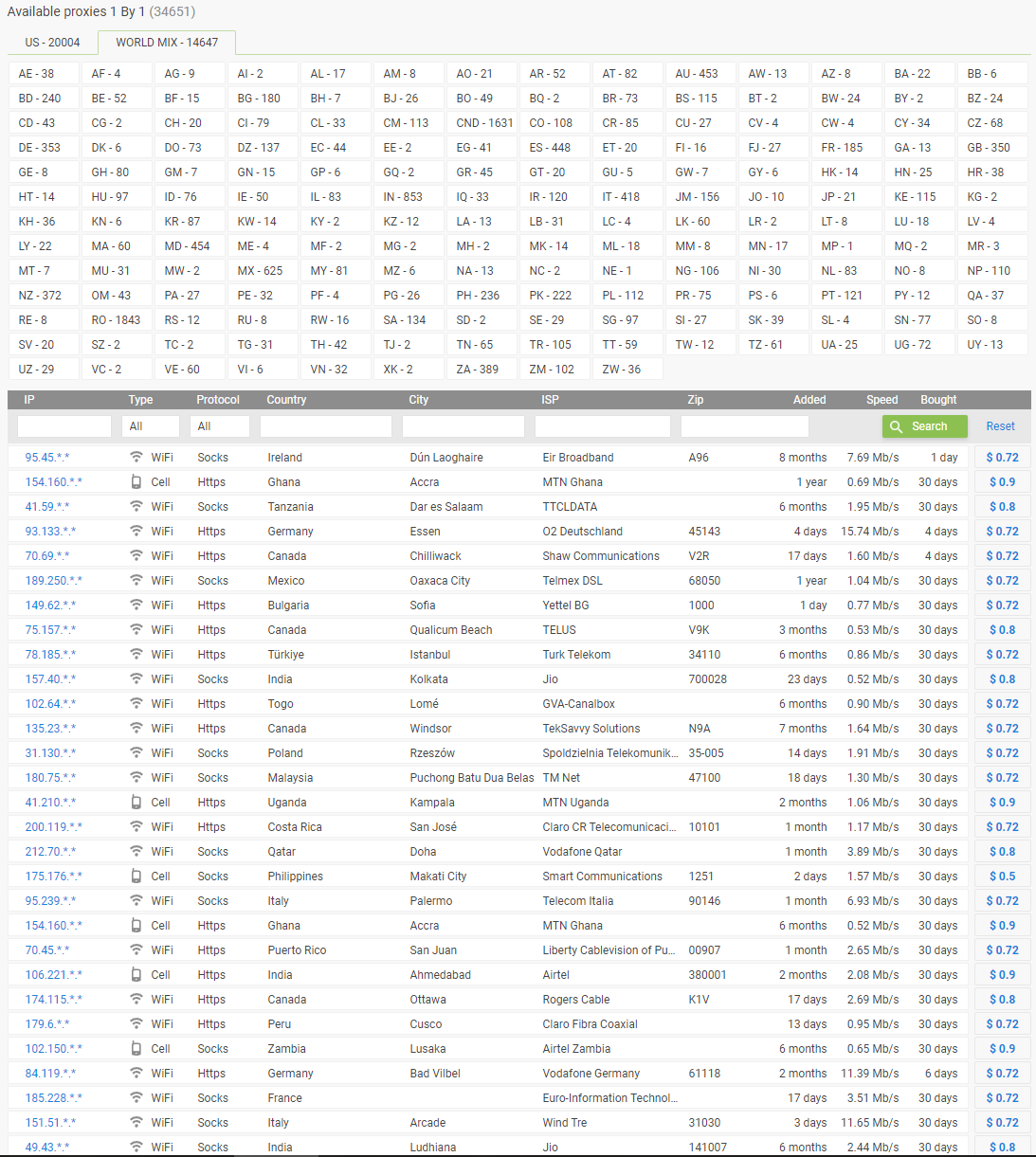Click WiFi icon in the Essen Germany row
The height and width of the screenshot is (1157, 1036).
click(x=136, y=531)
